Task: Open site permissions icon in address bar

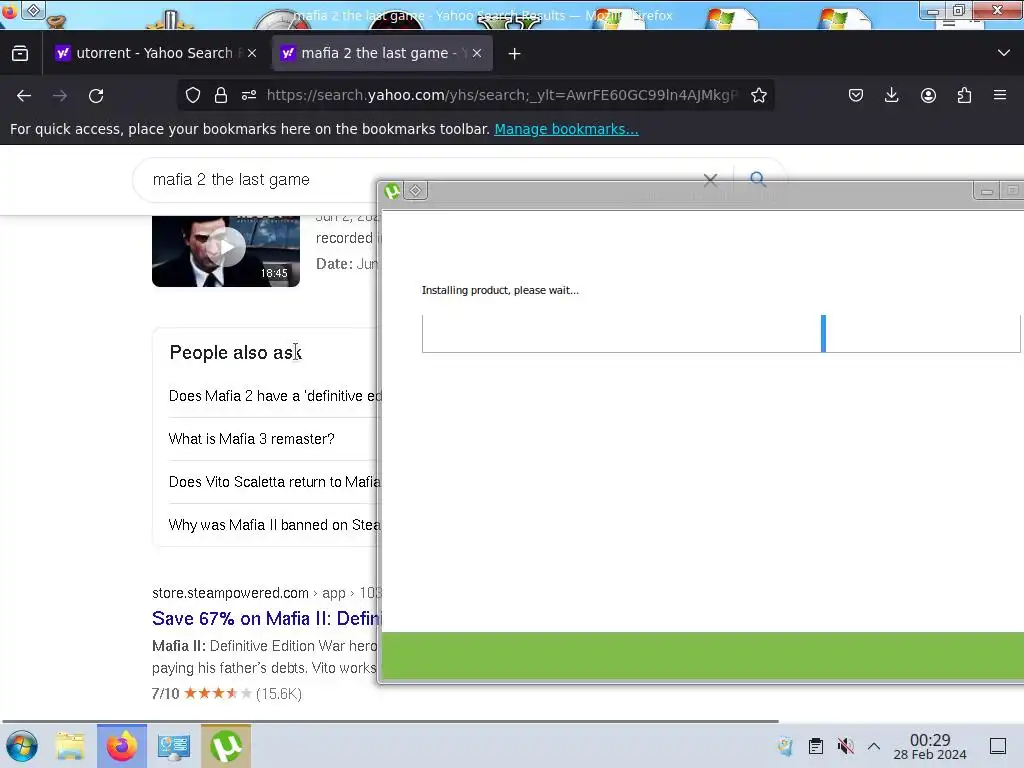Action: [x=249, y=95]
